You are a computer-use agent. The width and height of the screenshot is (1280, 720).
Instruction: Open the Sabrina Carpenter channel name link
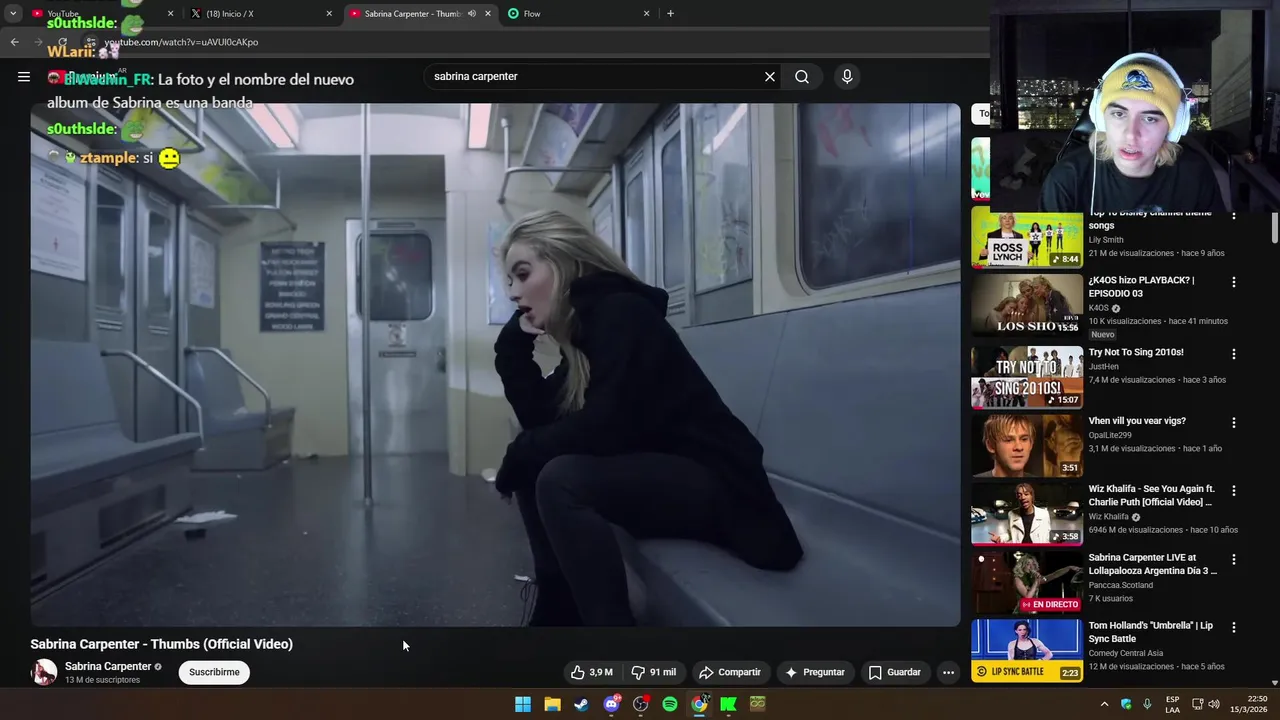click(108, 666)
